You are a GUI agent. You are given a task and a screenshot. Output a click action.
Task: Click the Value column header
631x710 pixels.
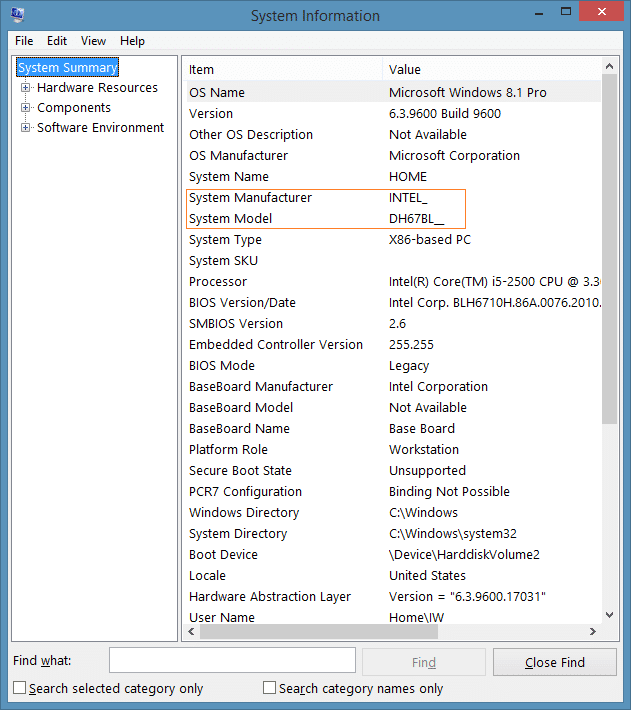492,69
